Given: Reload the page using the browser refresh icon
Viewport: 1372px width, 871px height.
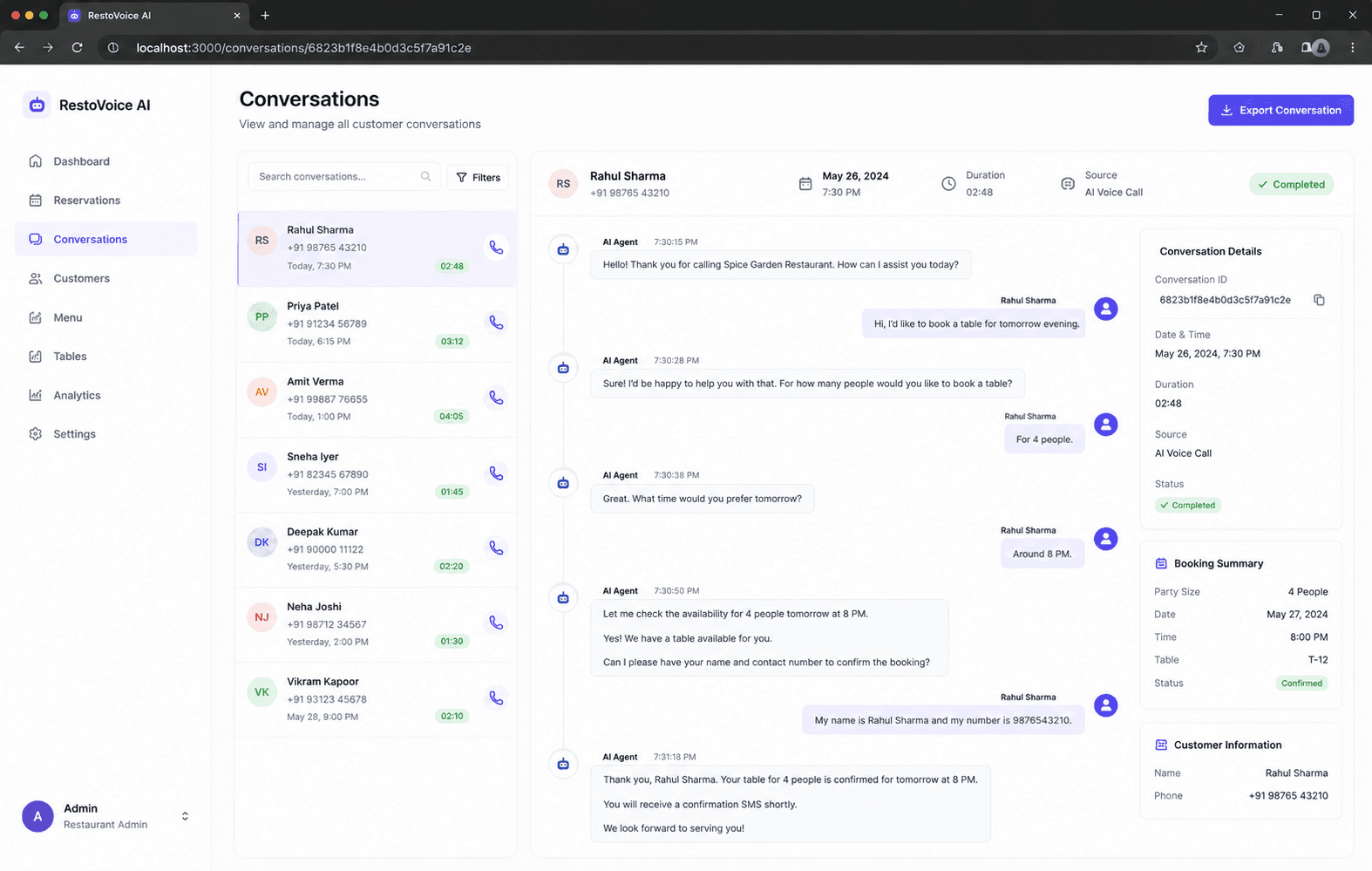Looking at the screenshot, I should [77, 48].
